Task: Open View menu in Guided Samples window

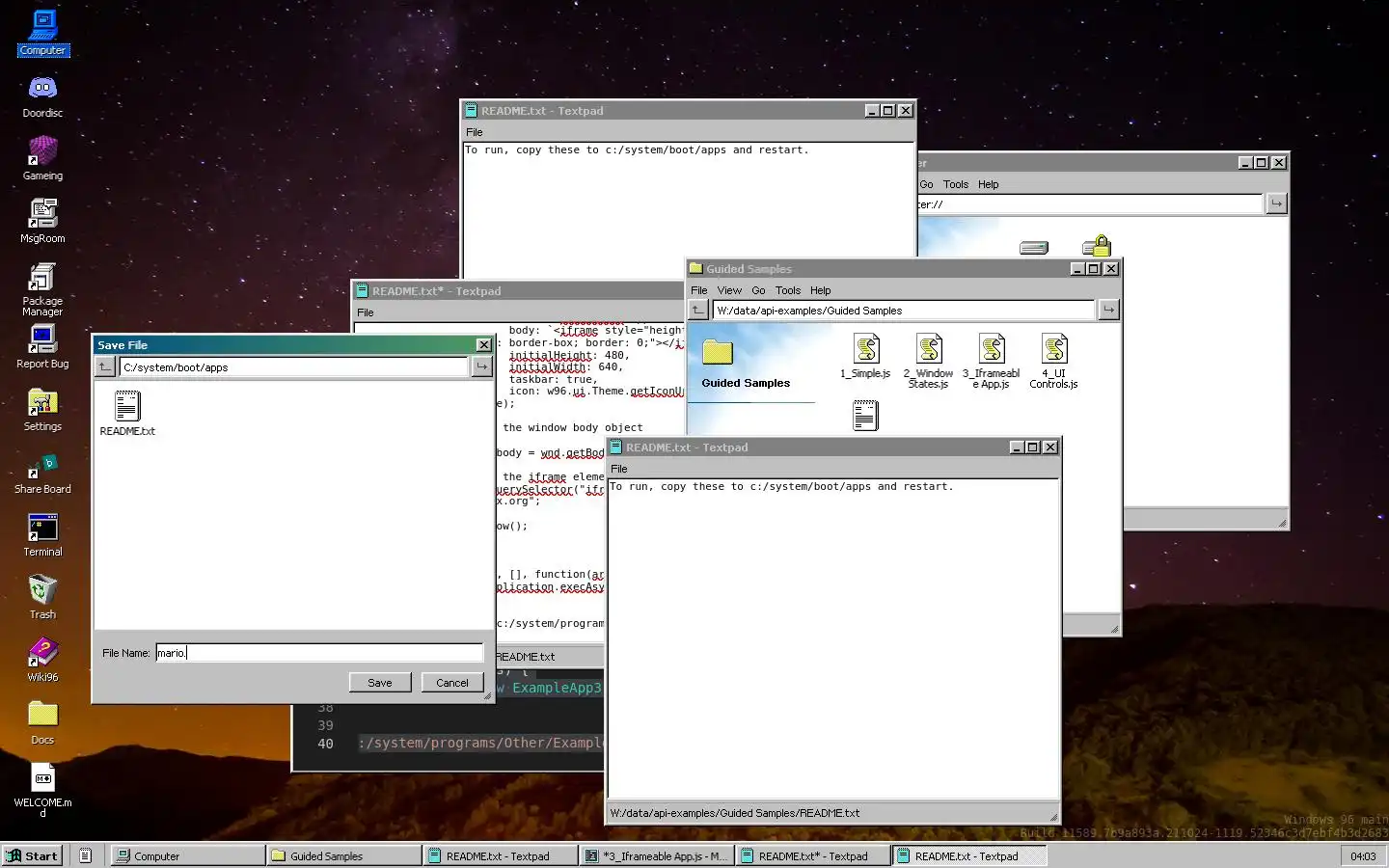Action: coord(729,290)
